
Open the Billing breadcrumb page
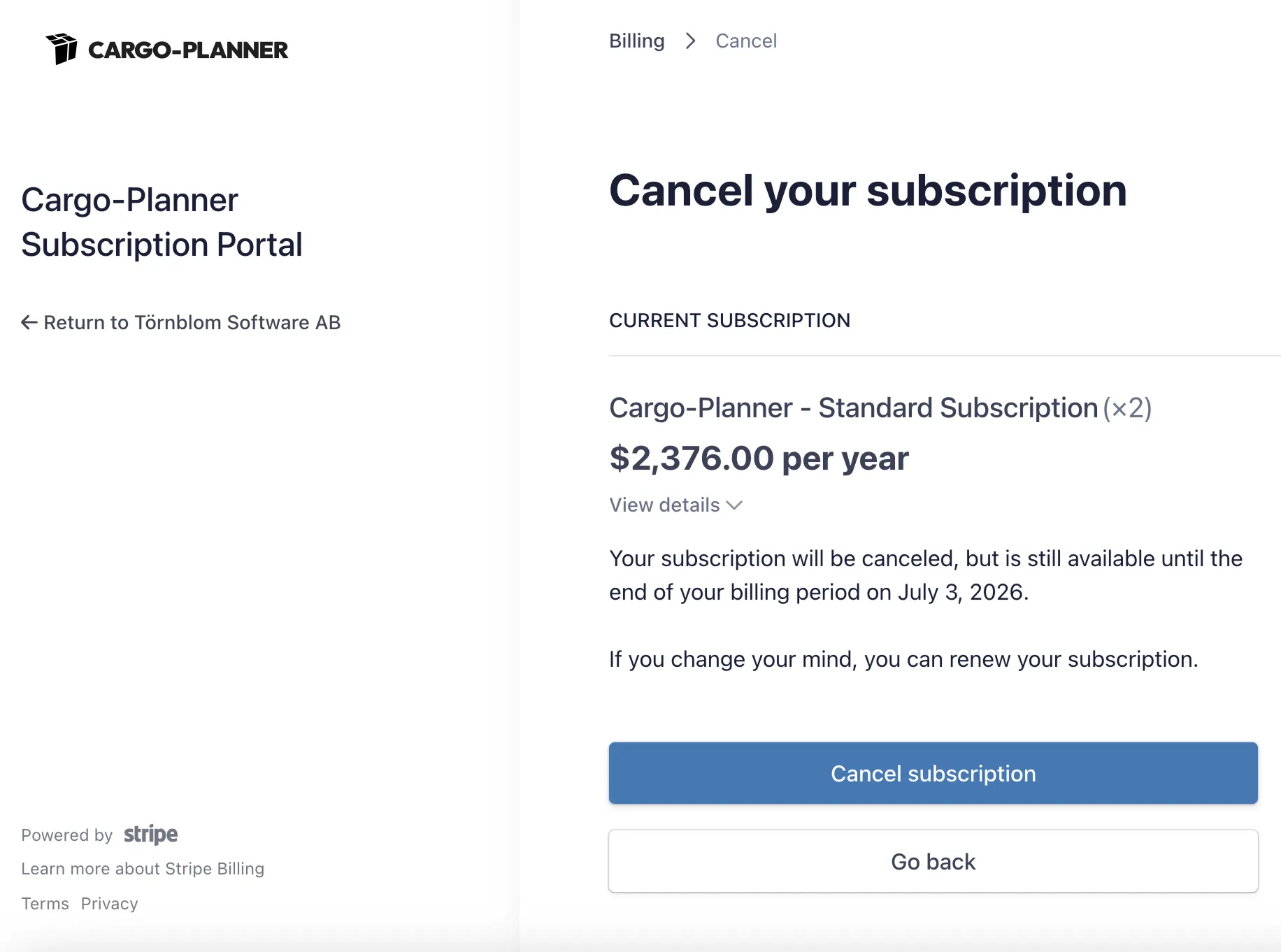[x=636, y=41]
